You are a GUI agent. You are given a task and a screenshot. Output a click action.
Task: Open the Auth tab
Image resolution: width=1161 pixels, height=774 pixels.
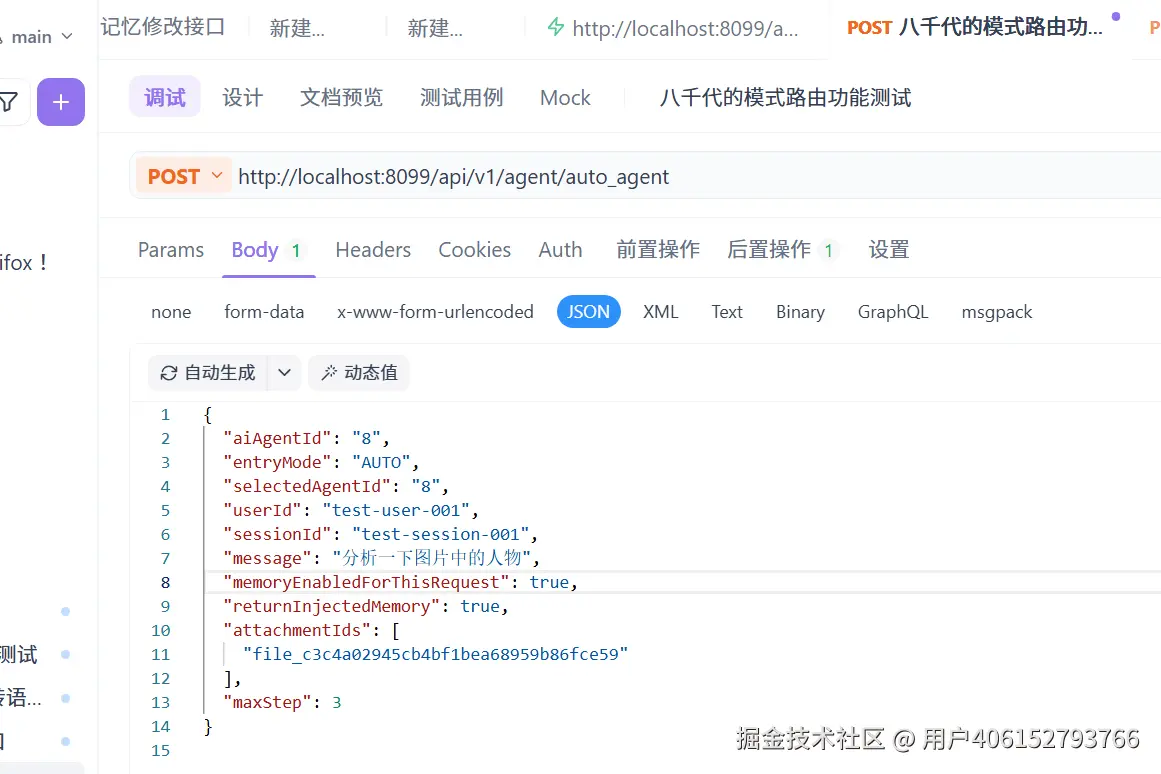click(x=561, y=250)
